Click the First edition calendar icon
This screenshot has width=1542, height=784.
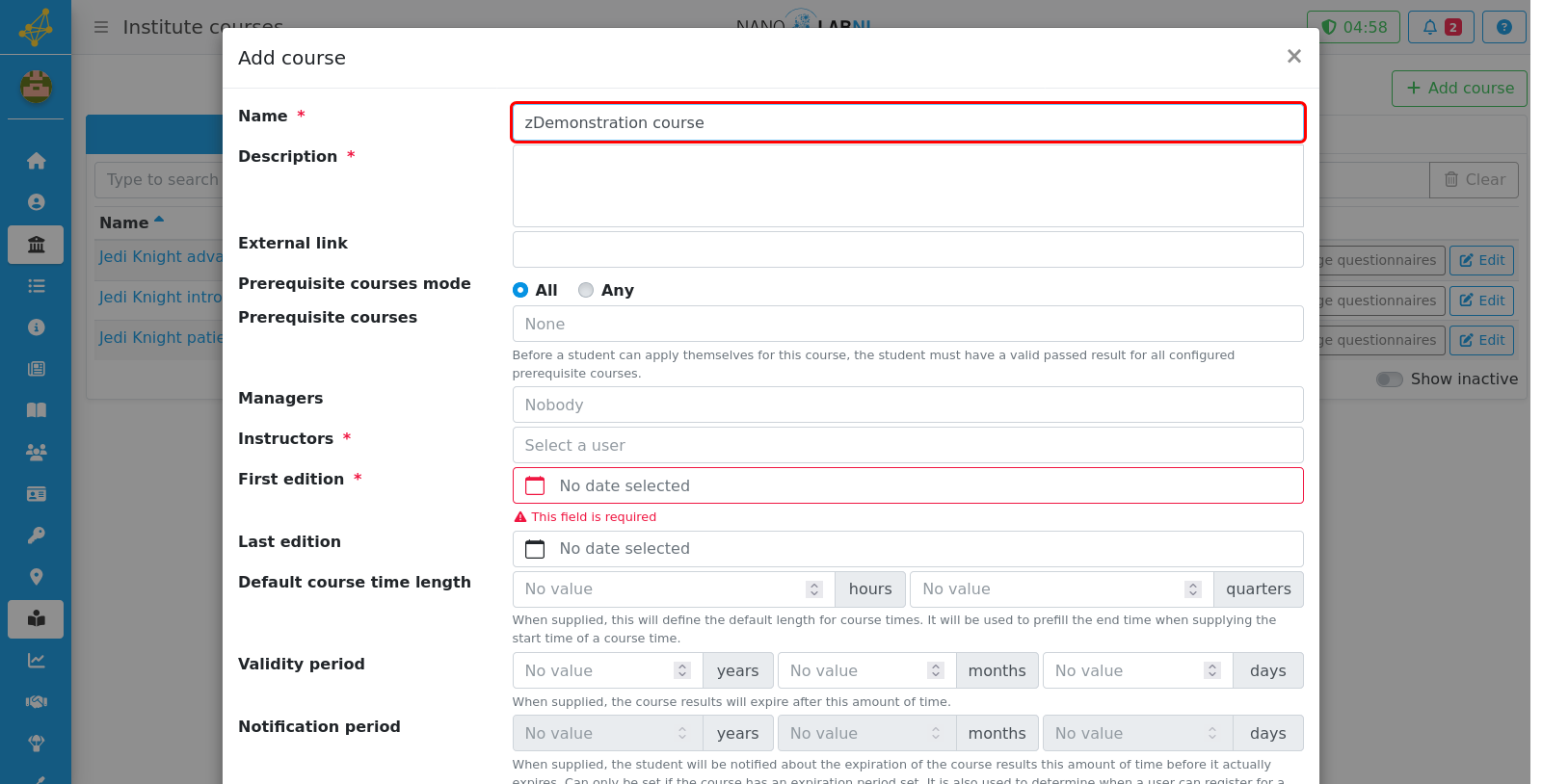(x=535, y=485)
